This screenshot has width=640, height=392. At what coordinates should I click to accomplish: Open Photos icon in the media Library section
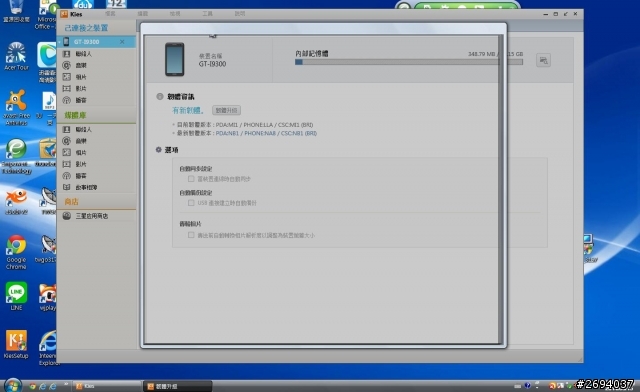[x=67, y=152]
